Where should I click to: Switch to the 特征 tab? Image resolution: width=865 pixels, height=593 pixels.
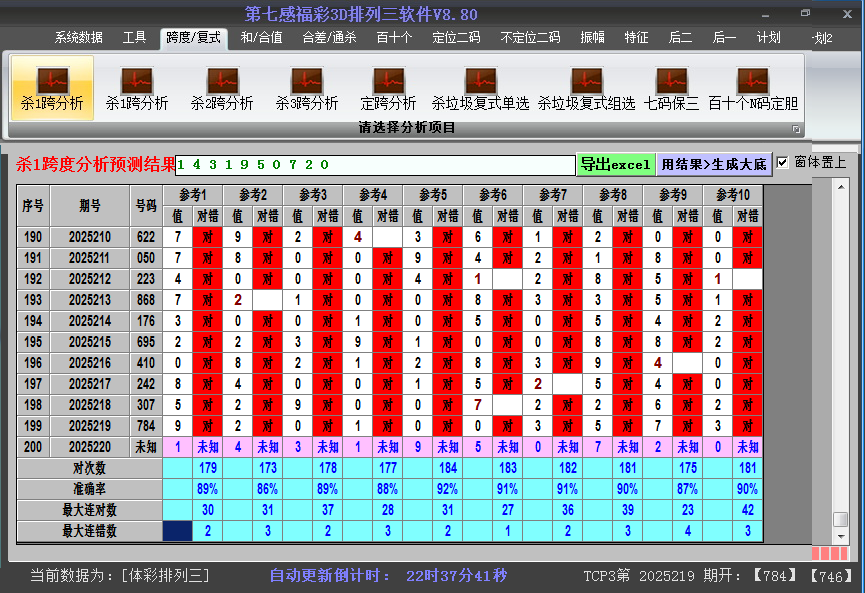tap(636, 38)
